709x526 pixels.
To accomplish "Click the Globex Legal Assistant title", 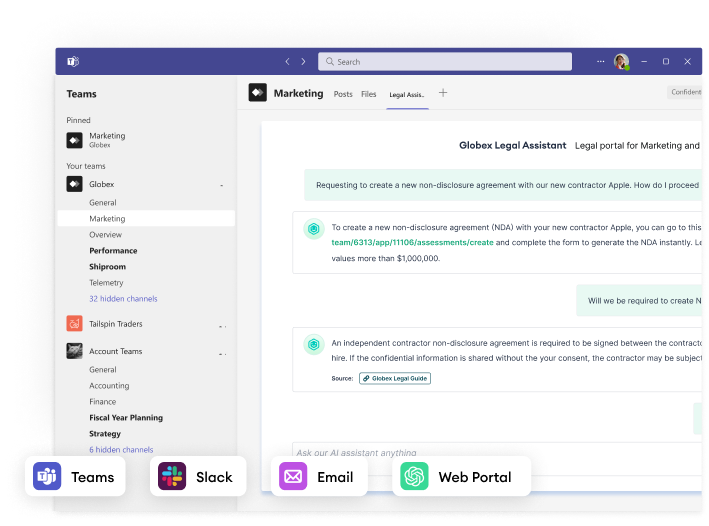I will tap(513, 146).
